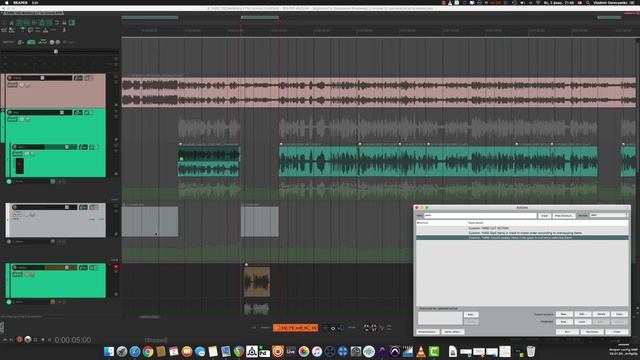Click the Play button in the transport bar
The height and width of the screenshot is (360, 640).
[x=28, y=340]
